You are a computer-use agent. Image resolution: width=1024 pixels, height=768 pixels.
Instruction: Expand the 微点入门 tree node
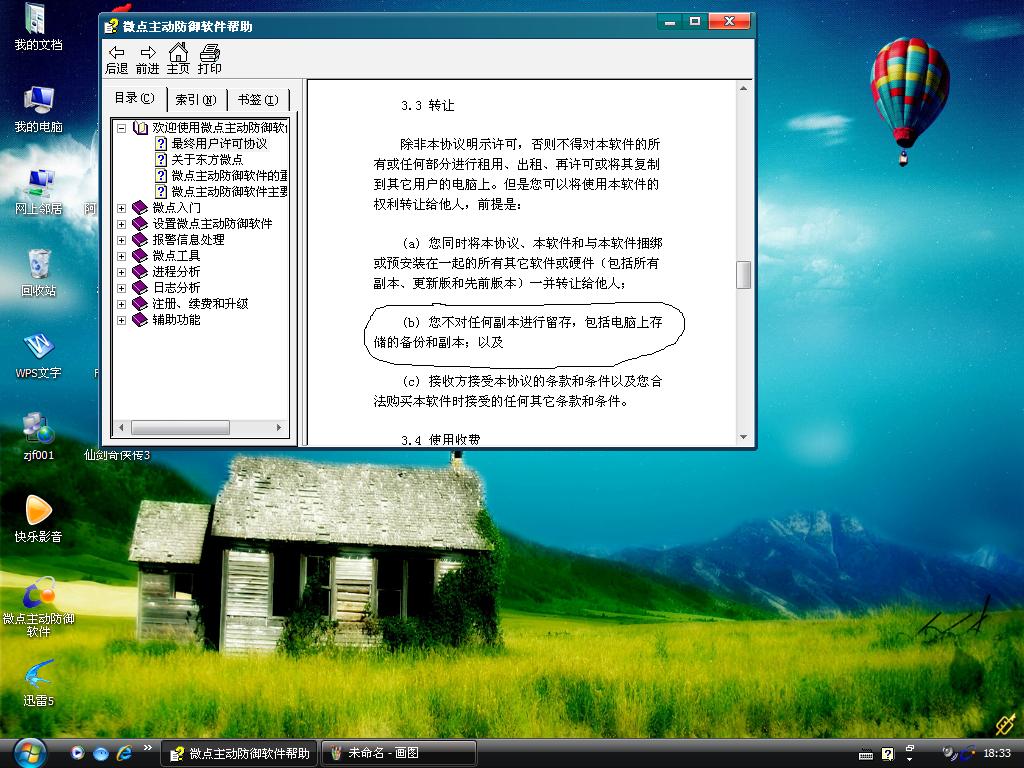tap(122, 208)
